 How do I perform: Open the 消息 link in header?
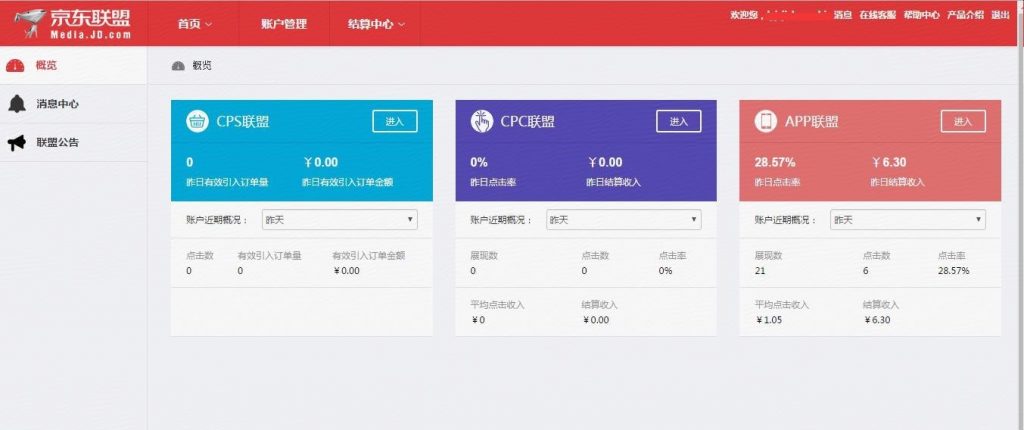[x=843, y=15]
